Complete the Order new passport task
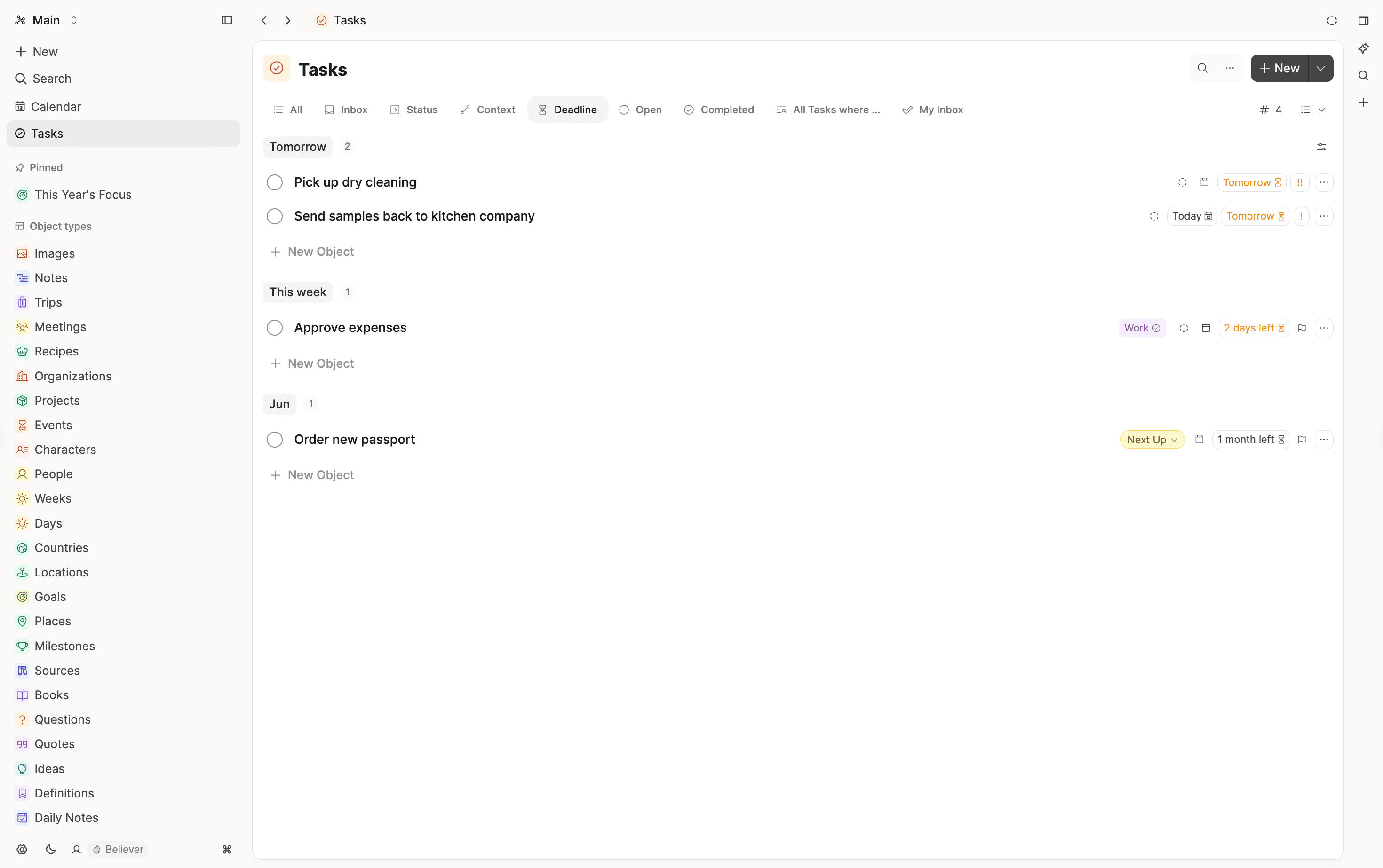The width and height of the screenshot is (1383, 868). (275, 440)
